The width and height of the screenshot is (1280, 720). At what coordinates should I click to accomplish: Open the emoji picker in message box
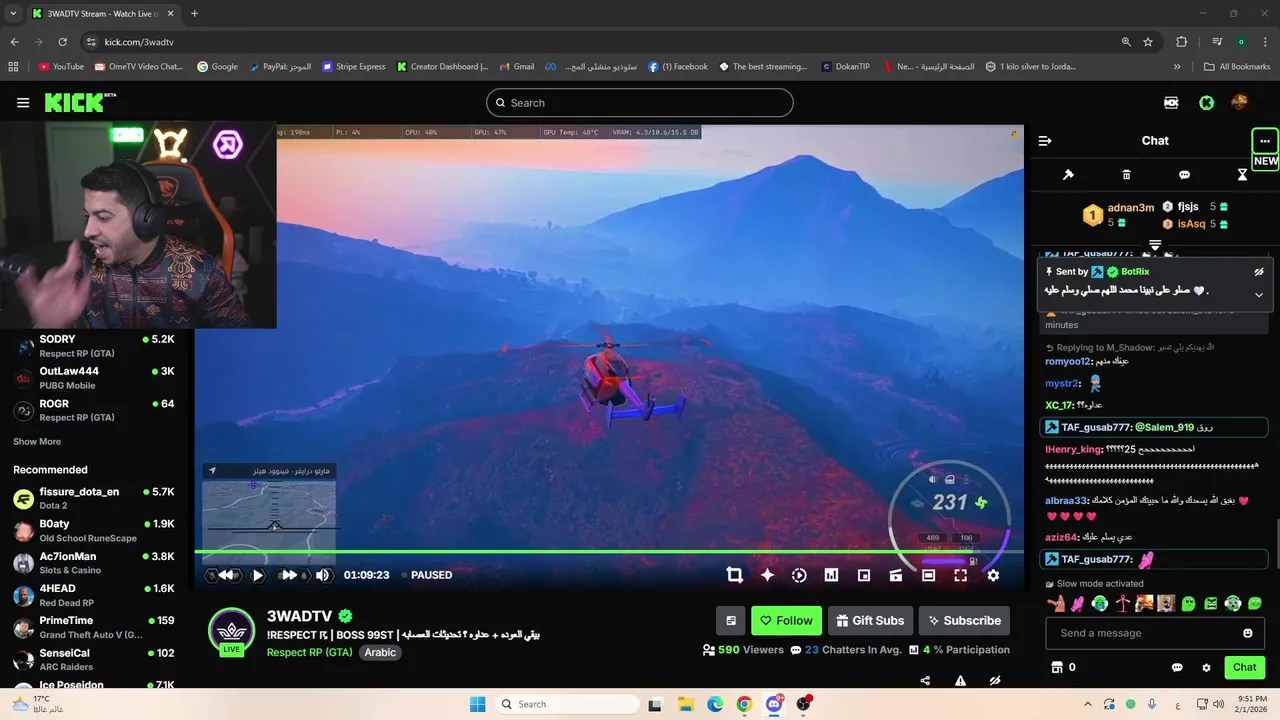(1247, 633)
